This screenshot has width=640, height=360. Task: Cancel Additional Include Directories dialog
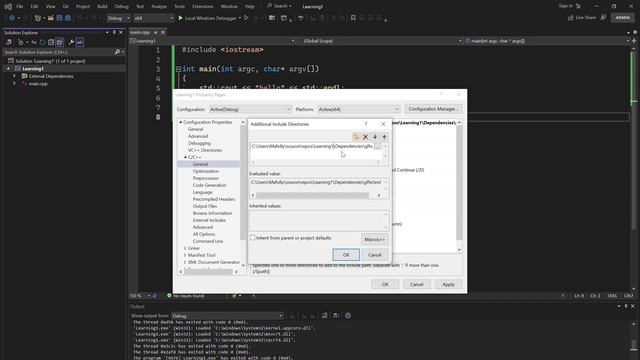pyautogui.click(x=374, y=255)
